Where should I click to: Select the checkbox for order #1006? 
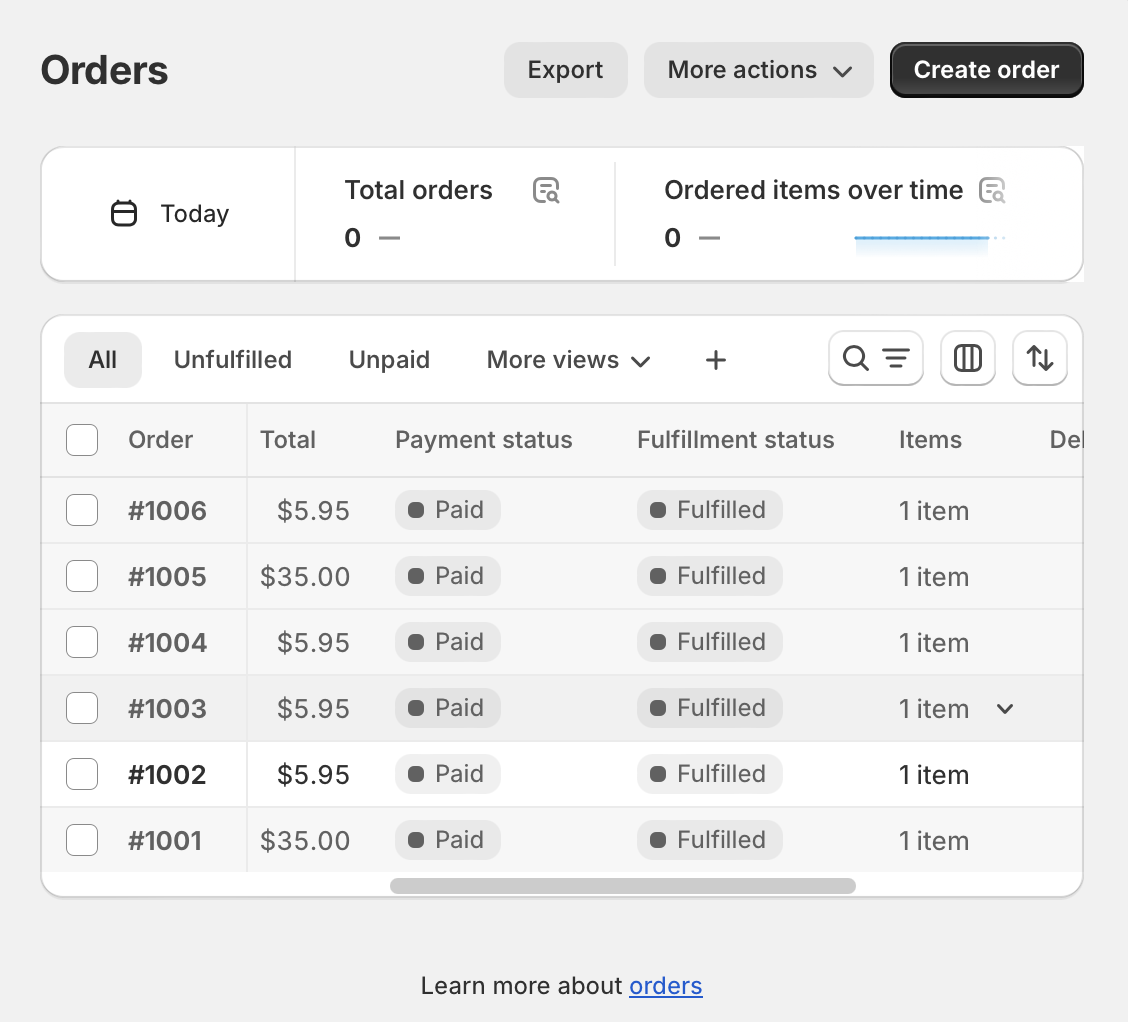tap(82, 510)
